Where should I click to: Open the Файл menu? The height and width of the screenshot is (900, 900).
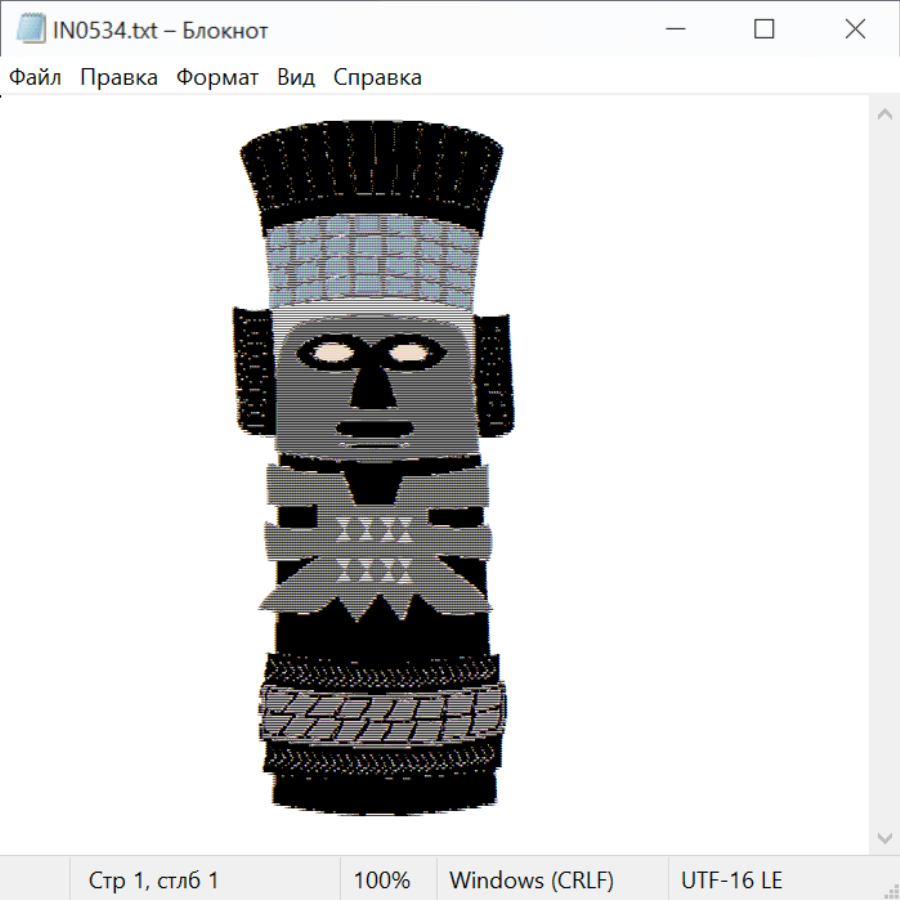(x=35, y=78)
